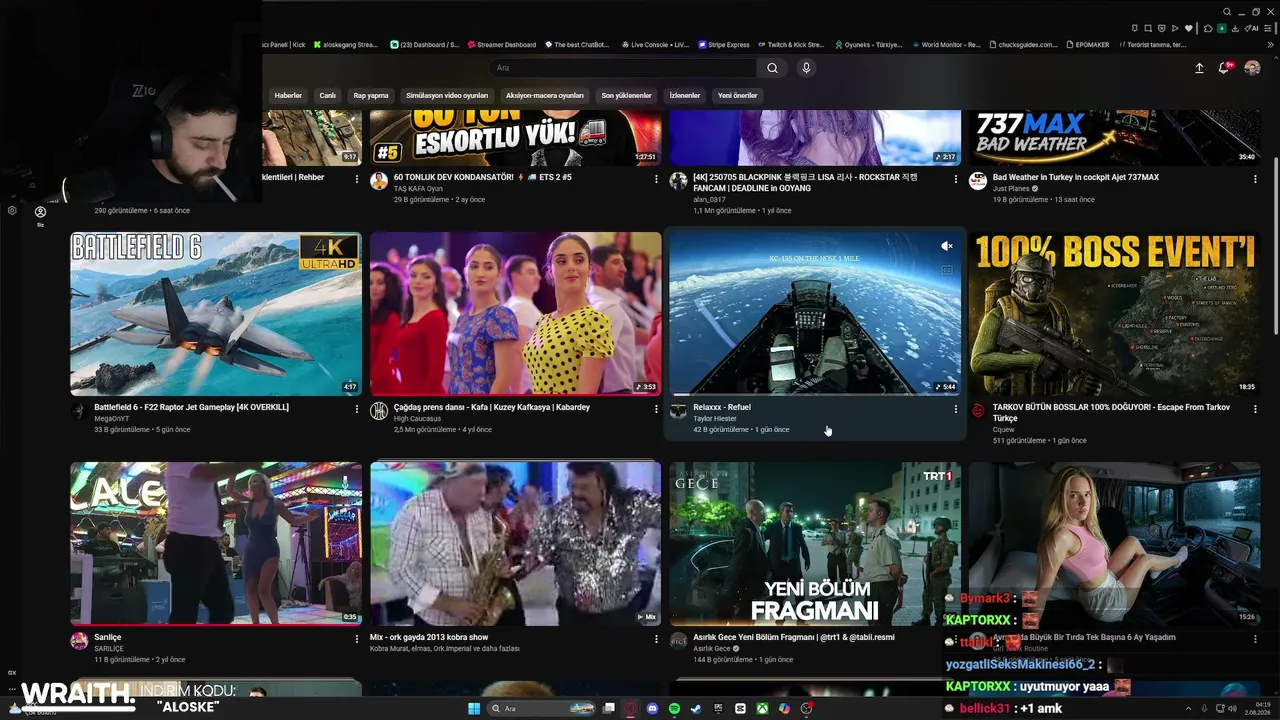
Task: Select the Simülasyon video oyunları chip
Action: click(447, 95)
